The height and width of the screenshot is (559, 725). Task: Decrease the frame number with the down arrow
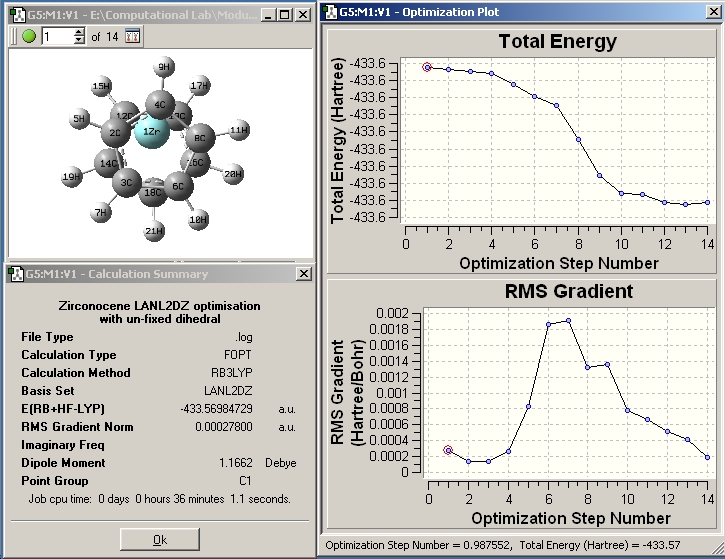pos(78,41)
